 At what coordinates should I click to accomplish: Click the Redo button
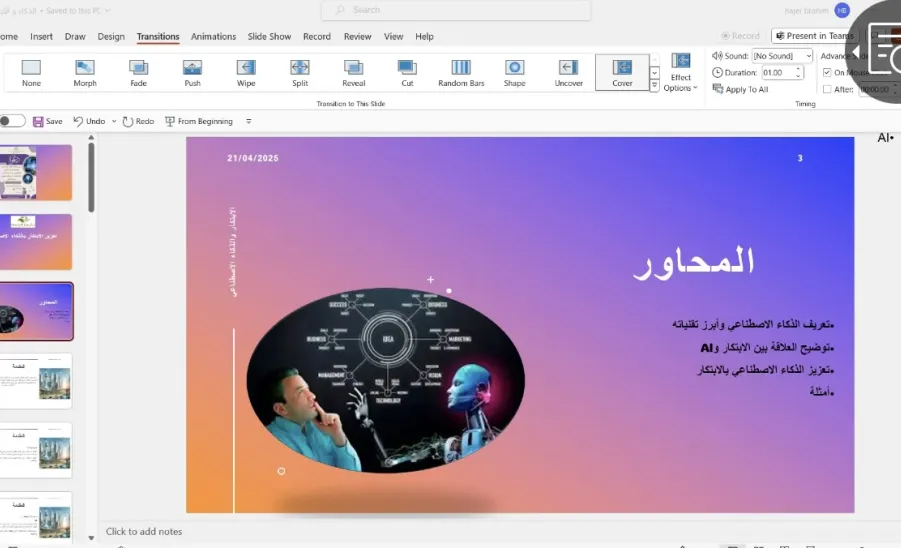(x=138, y=121)
